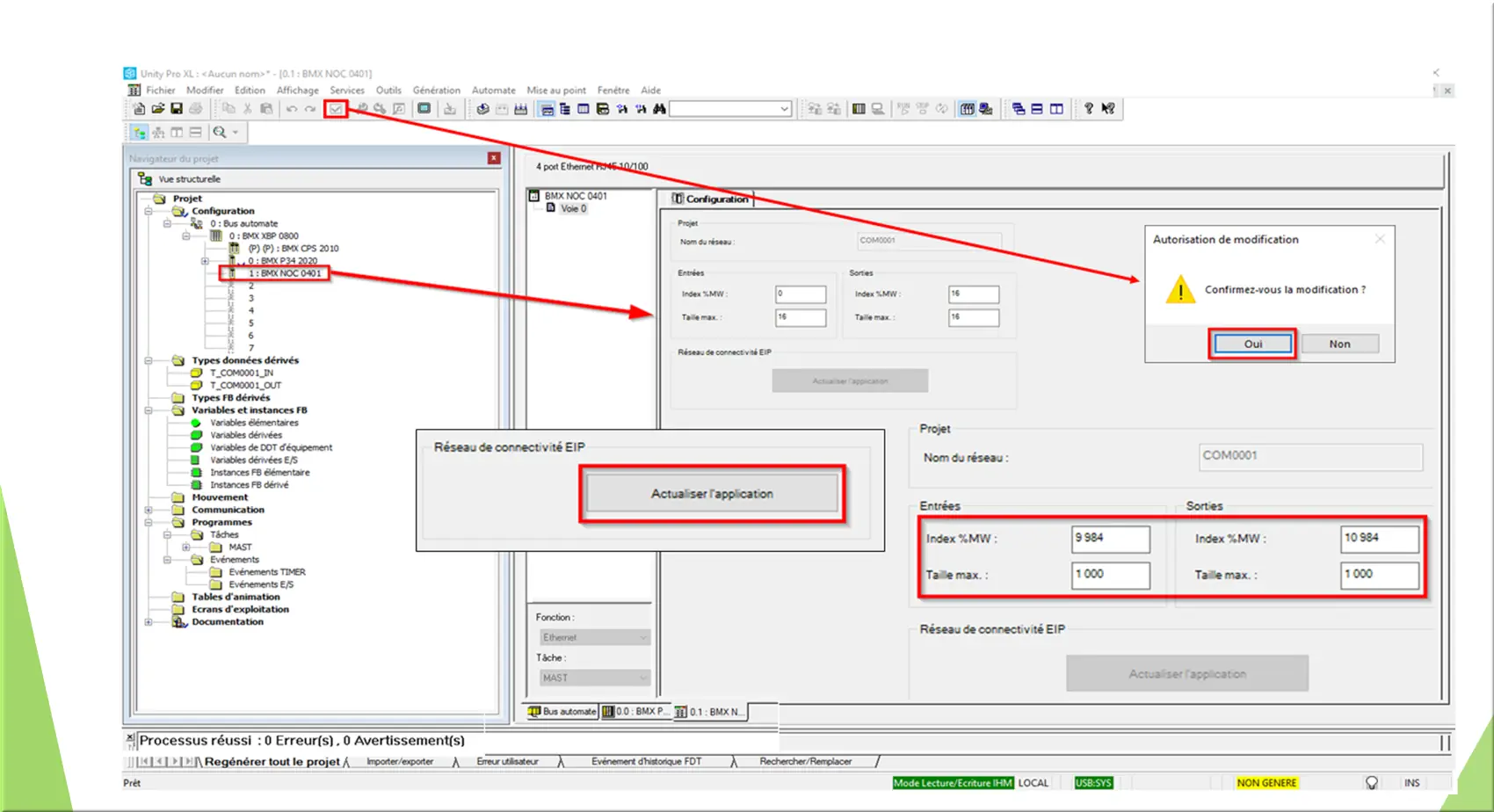Click the Paste clipboard icon
Viewport: 1494px width, 812px height.
pyautogui.click(x=266, y=109)
